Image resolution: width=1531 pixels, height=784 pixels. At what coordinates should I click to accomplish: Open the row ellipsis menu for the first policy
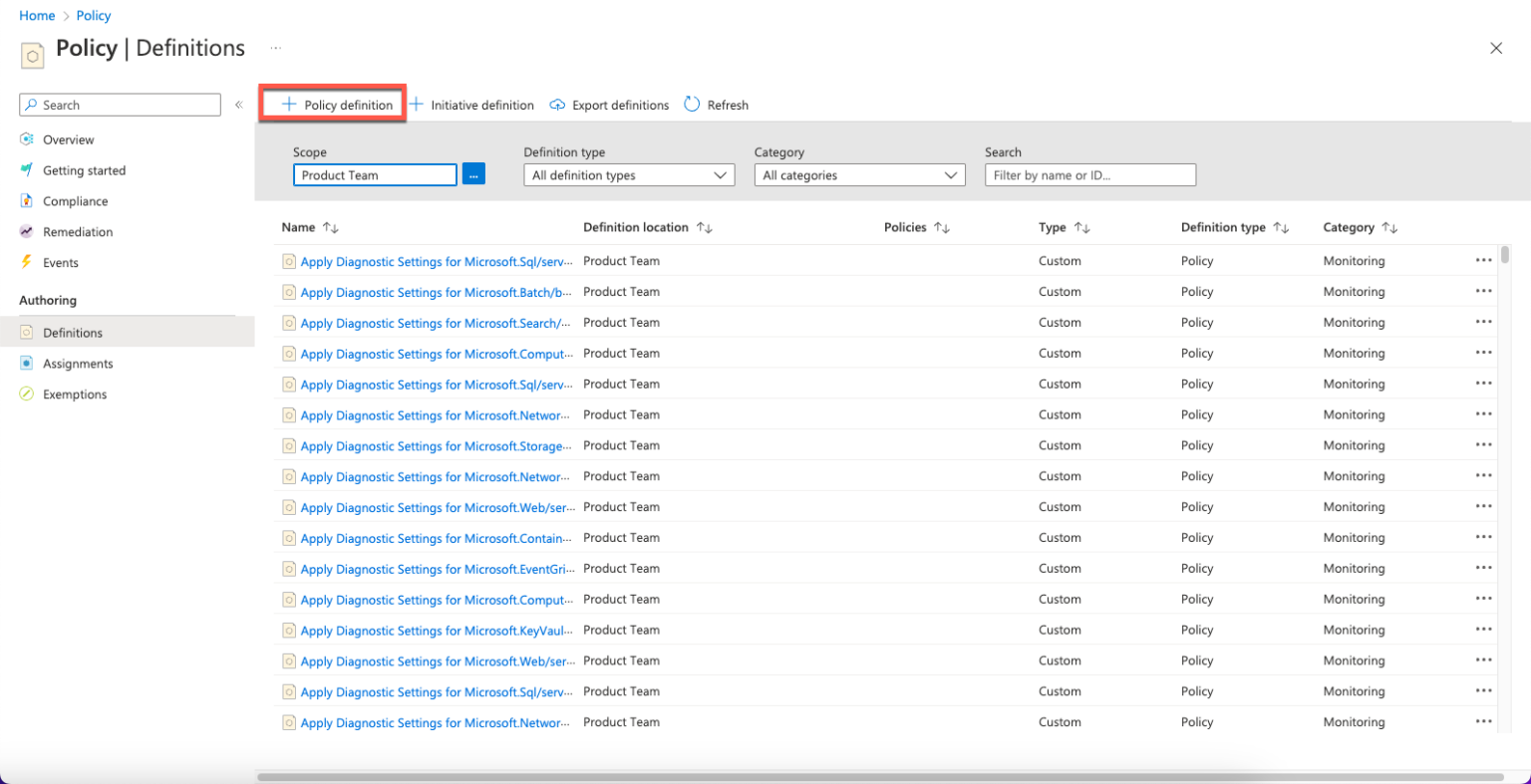pos(1482,260)
